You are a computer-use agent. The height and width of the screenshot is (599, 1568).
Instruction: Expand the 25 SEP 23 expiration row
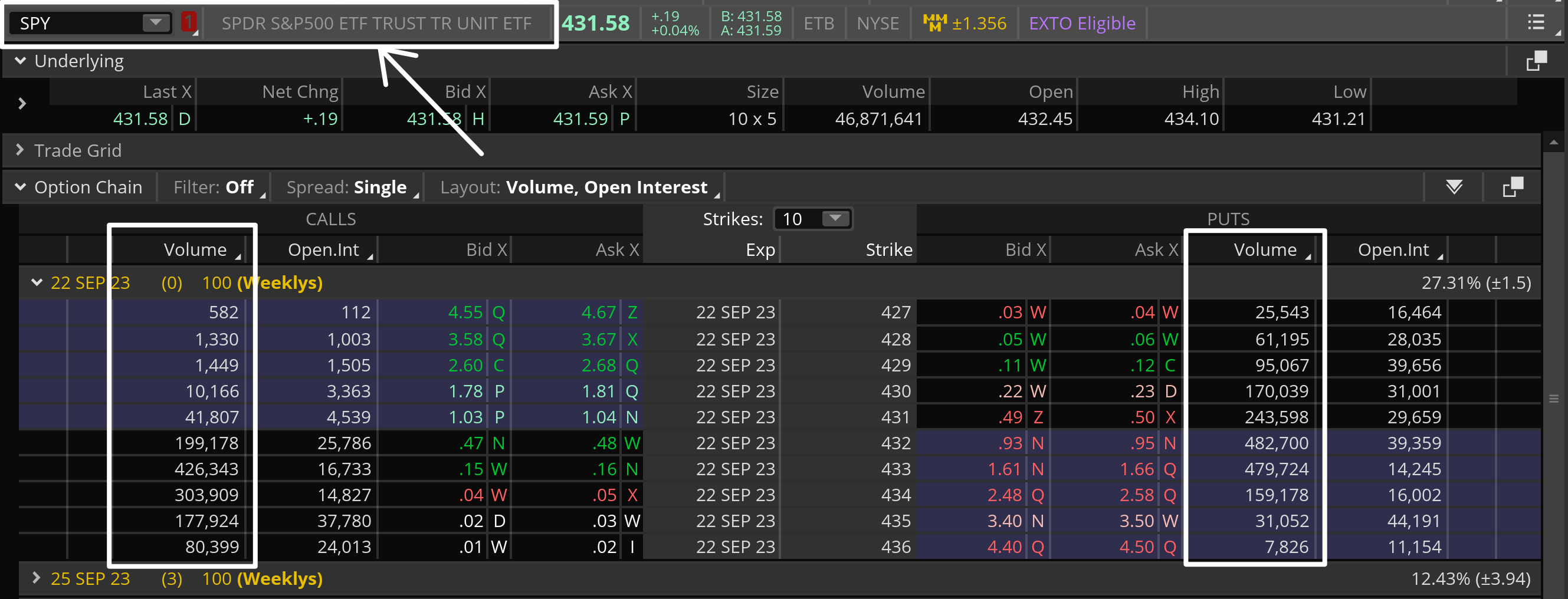[37, 578]
